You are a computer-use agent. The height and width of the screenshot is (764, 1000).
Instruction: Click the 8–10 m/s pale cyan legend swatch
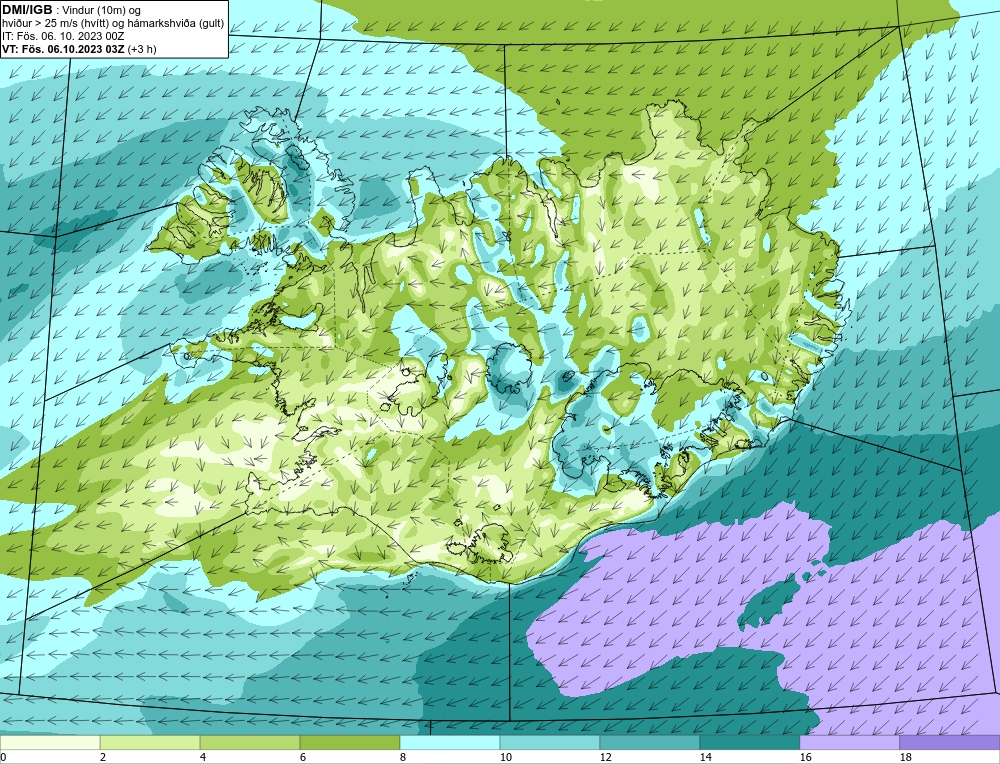point(450,743)
